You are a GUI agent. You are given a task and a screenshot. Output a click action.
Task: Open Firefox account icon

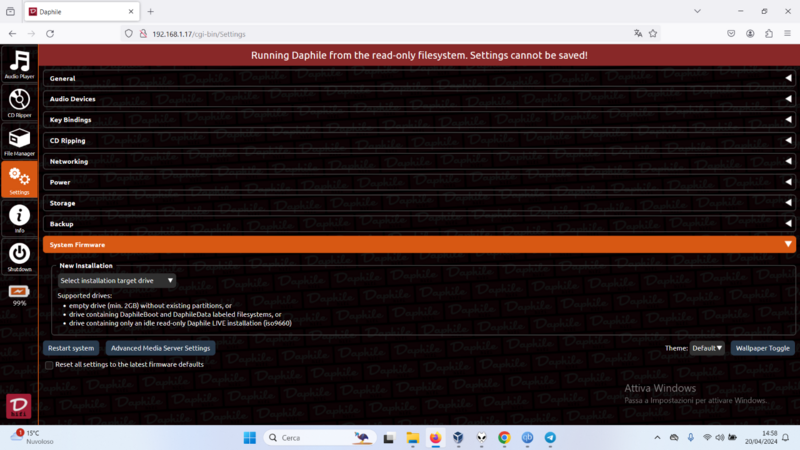pyautogui.click(x=750, y=34)
